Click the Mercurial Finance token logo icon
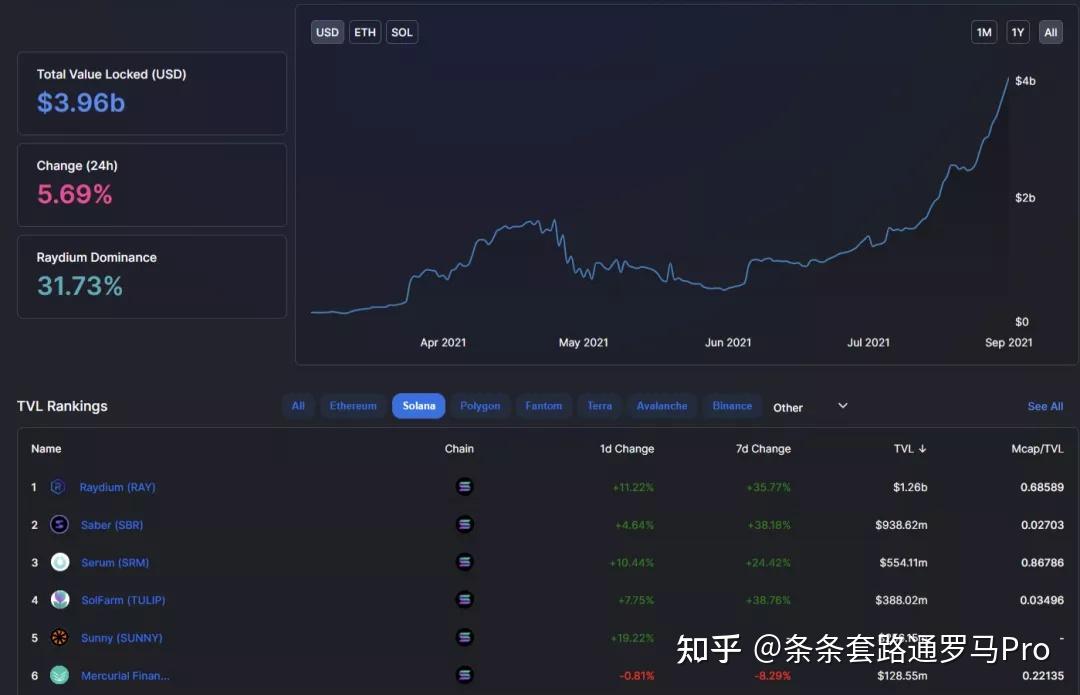Viewport: 1080px width, 695px height. coord(60,675)
